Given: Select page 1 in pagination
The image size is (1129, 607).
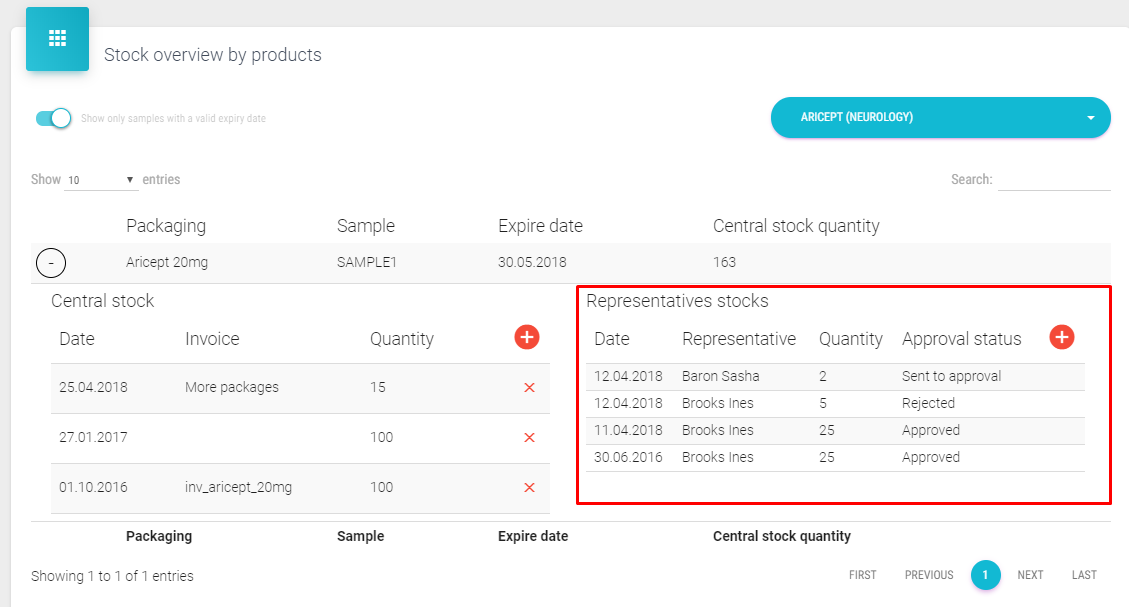Looking at the screenshot, I should (985, 575).
